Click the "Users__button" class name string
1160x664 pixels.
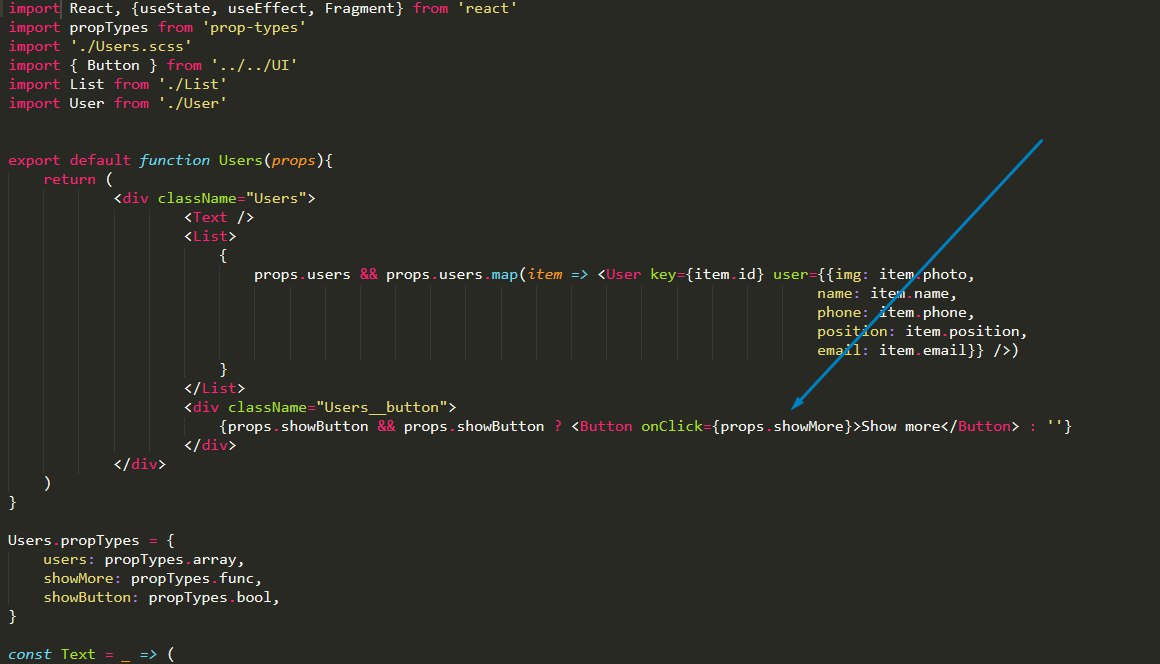click(382, 407)
